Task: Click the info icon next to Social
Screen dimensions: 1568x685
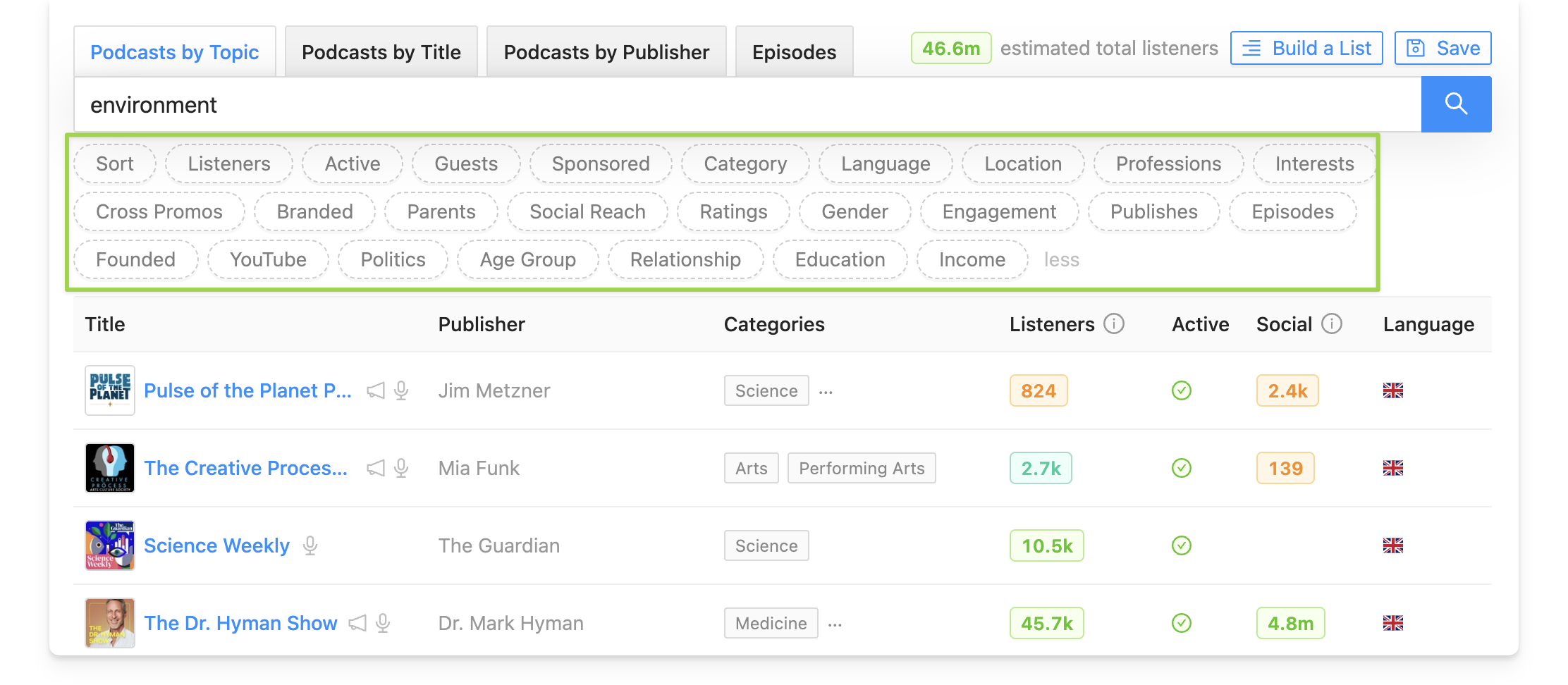Action: (1332, 323)
